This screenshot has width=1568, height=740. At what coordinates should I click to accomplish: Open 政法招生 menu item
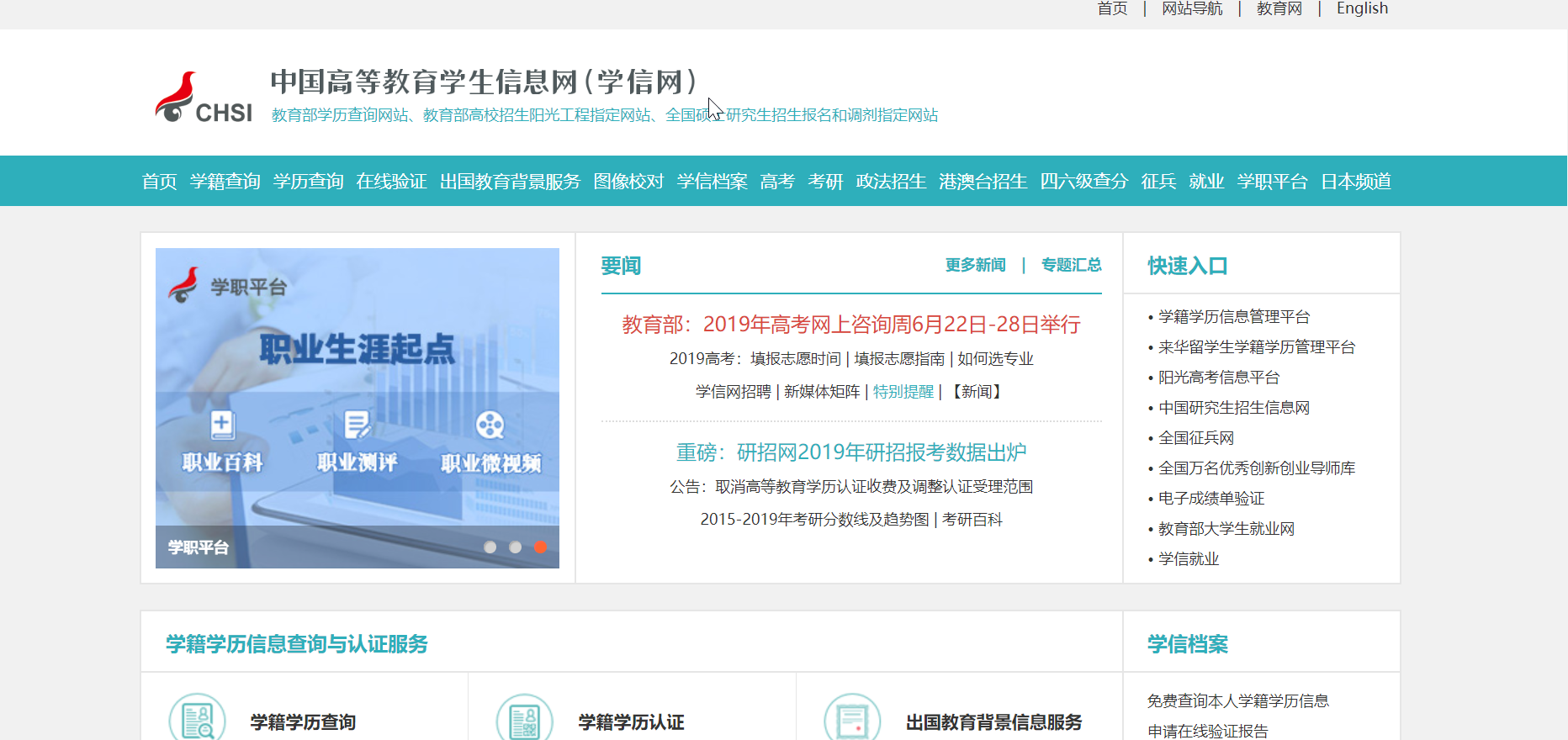[891, 182]
